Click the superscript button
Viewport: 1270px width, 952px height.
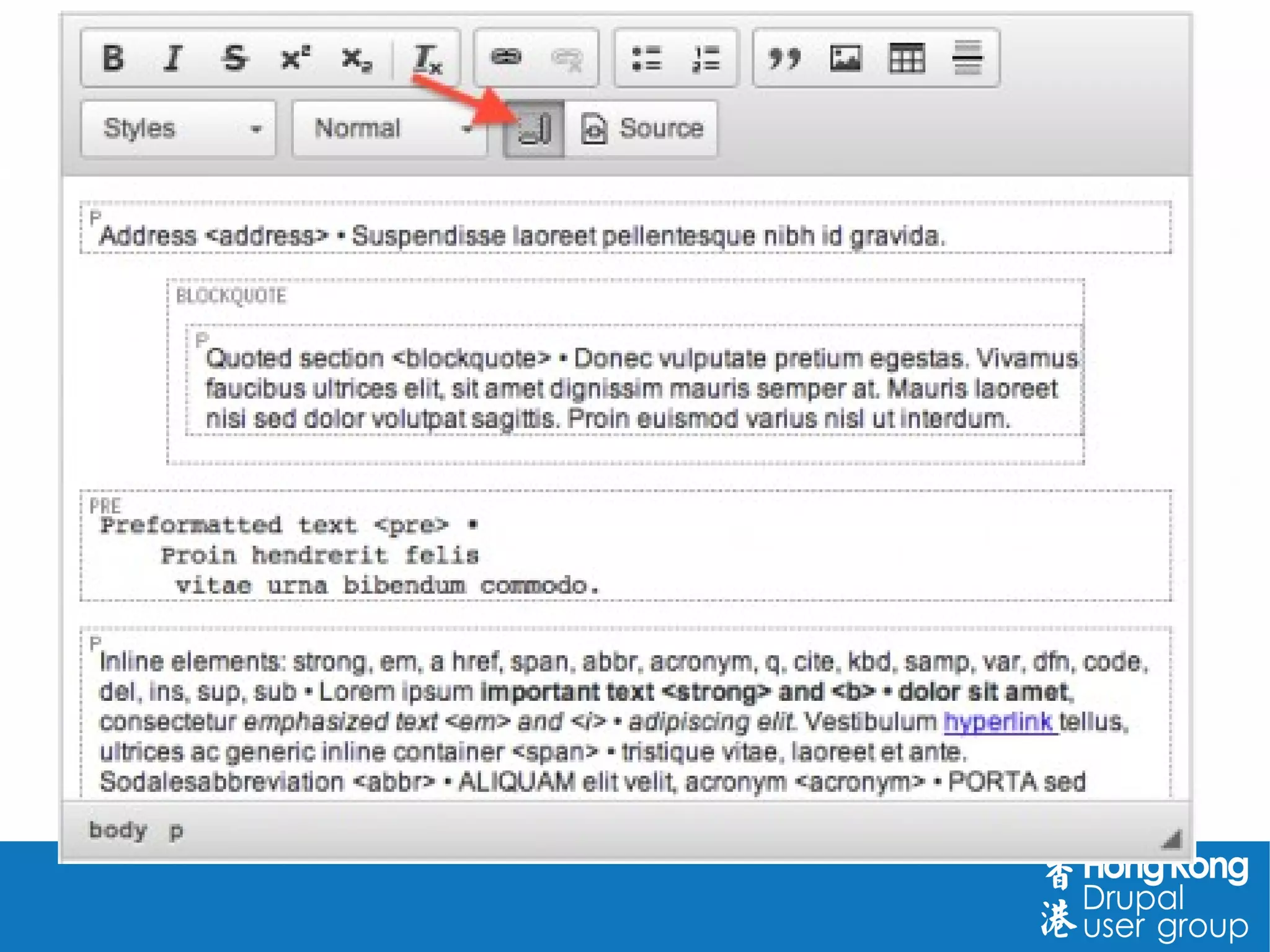tap(296, 59)
